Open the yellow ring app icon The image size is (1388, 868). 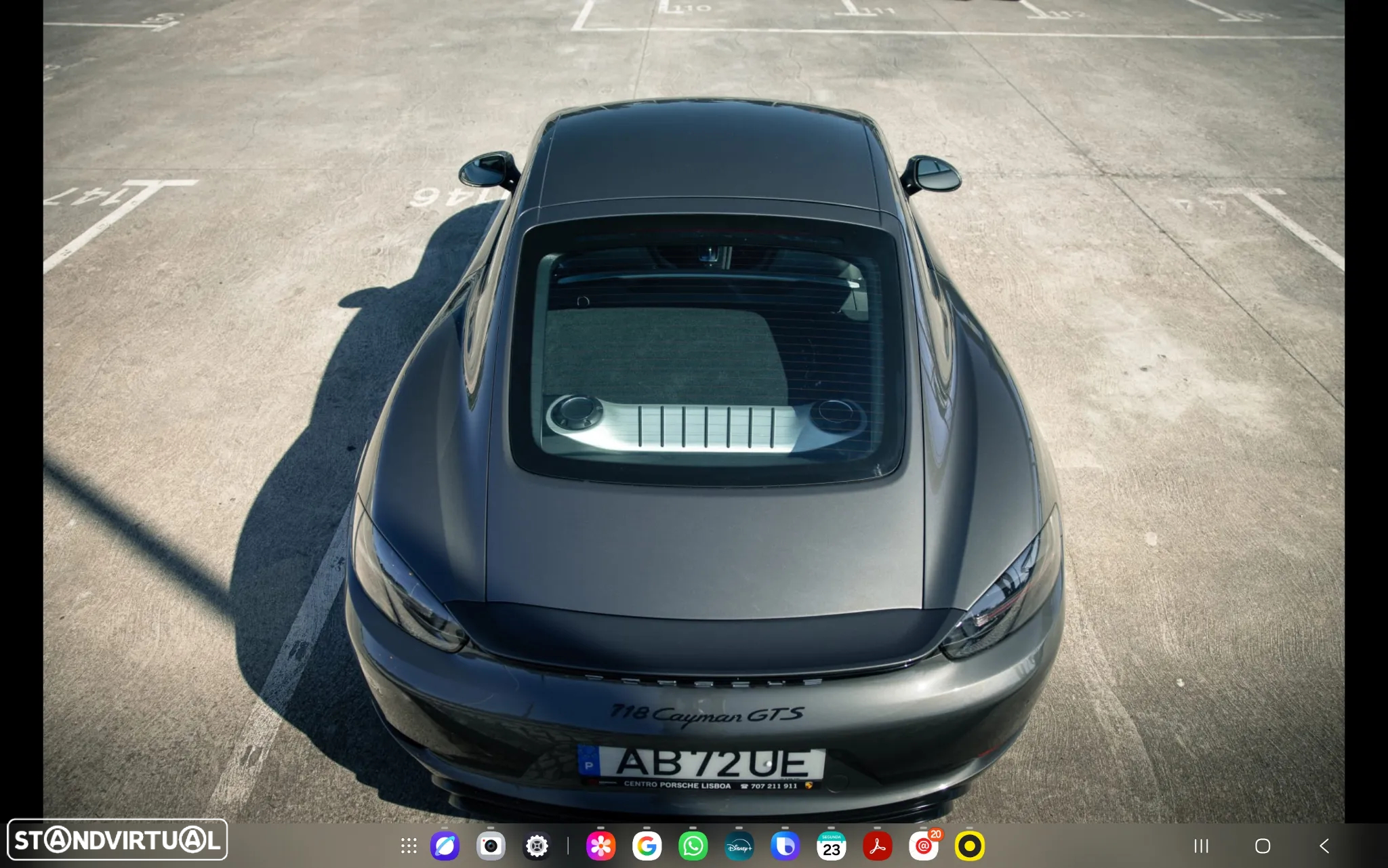[969, 846]
